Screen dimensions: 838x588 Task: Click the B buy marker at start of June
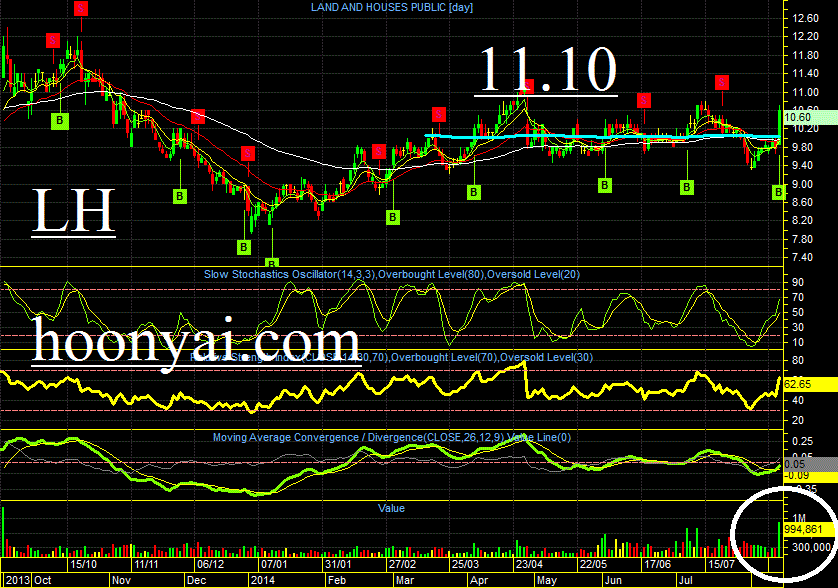point(604,185)
